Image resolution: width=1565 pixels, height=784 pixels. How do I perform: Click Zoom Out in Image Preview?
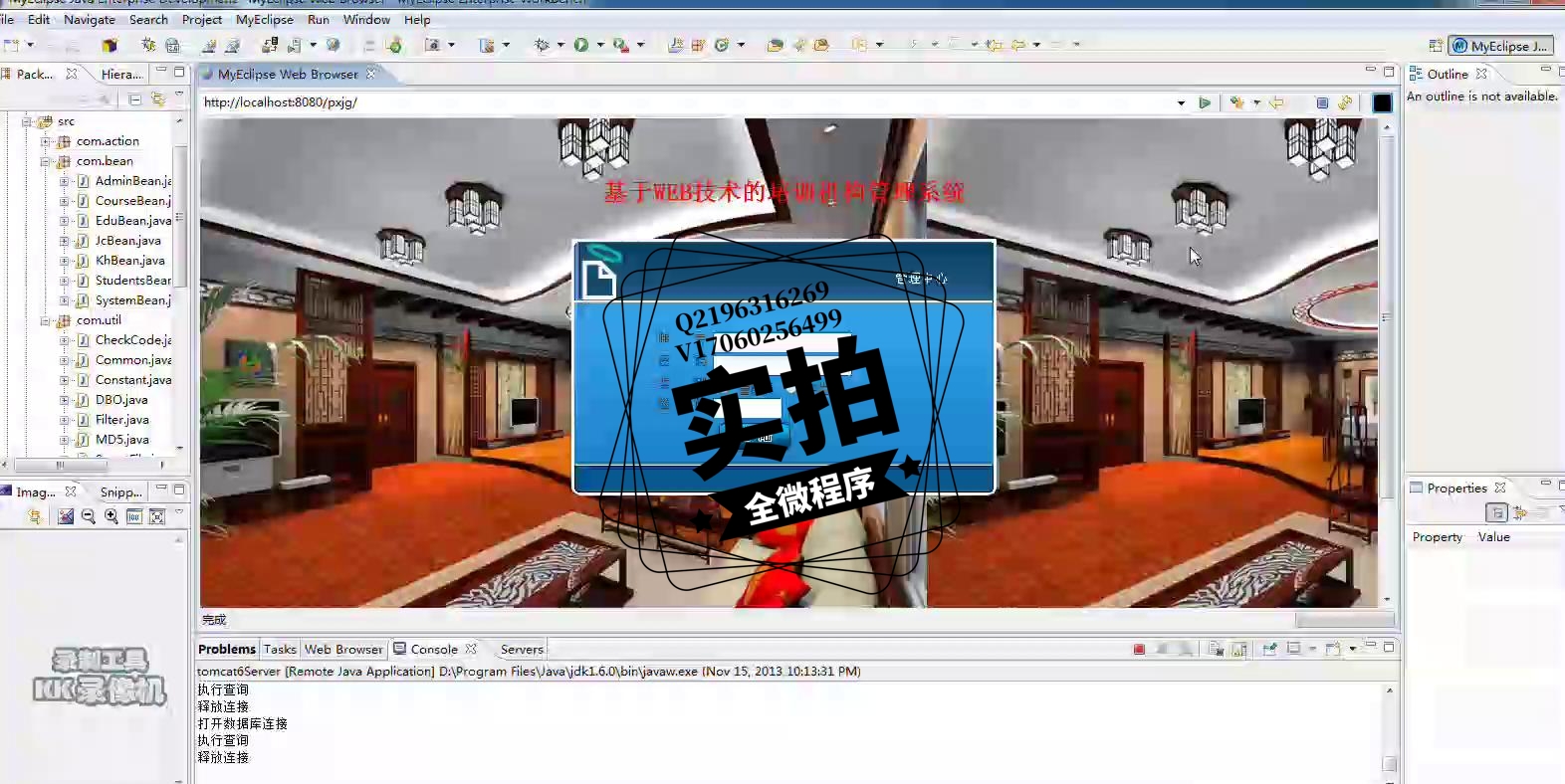88,516
